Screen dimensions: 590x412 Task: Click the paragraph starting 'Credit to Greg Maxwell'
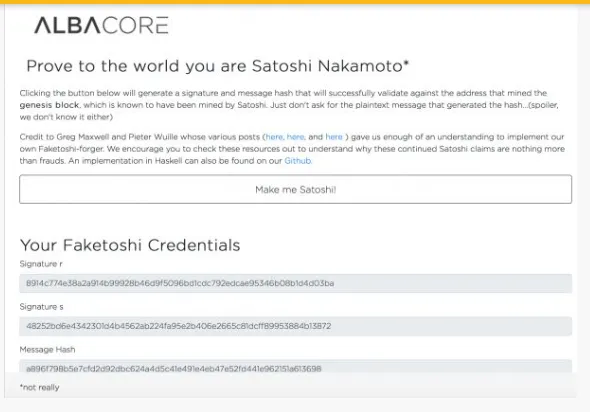pos(292,149)
